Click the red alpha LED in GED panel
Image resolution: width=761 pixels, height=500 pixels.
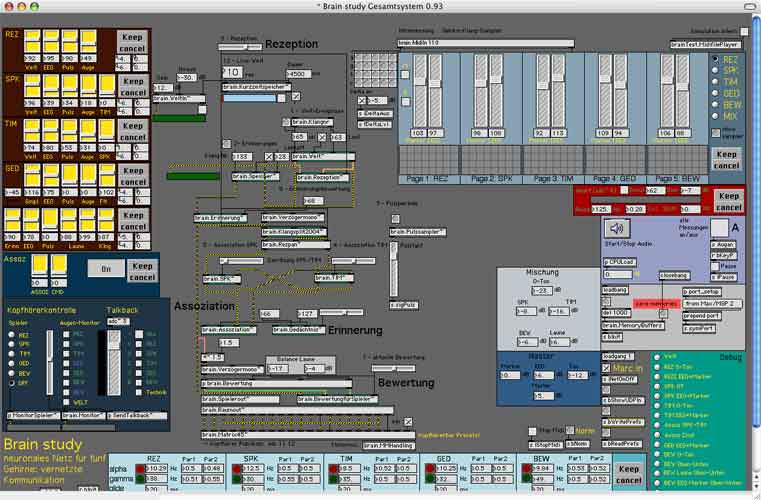click(430, 469)
